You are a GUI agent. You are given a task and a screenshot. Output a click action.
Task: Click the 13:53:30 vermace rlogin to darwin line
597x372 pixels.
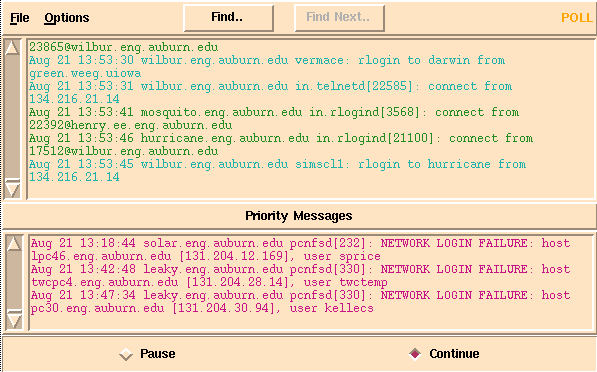[x=267, y=60]
